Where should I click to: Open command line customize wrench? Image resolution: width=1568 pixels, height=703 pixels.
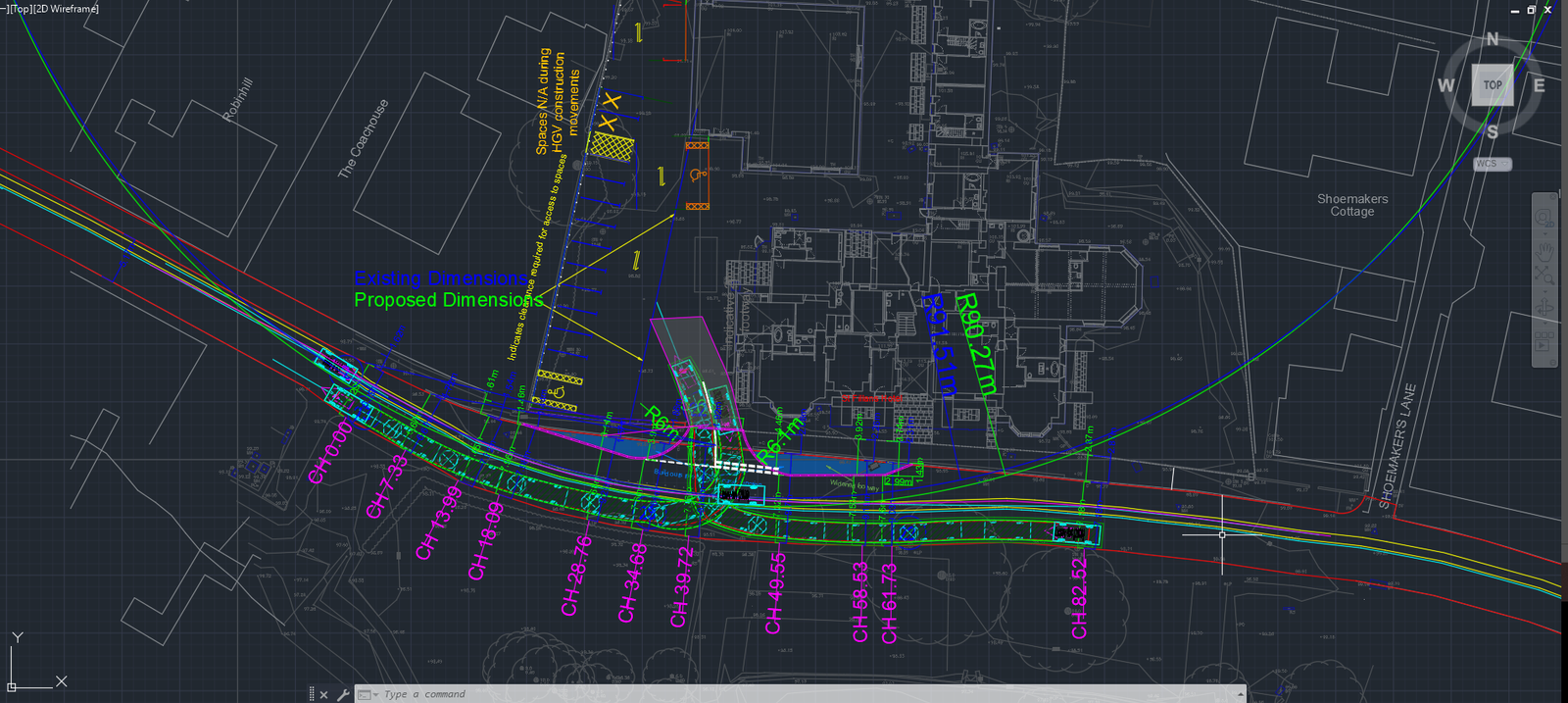tap(343, 694)
